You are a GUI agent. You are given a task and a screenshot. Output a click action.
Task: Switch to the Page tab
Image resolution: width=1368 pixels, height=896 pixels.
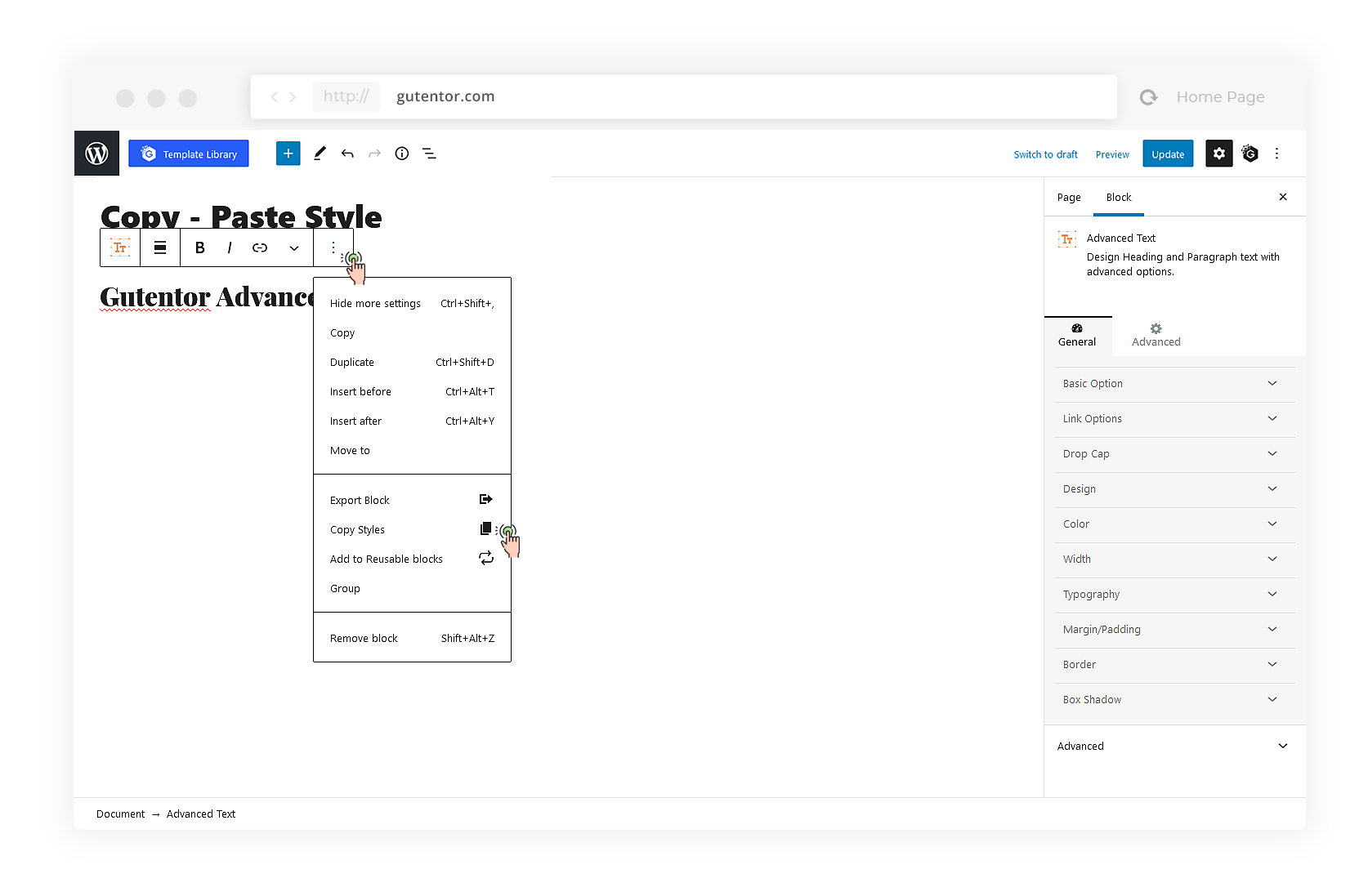point(1069,198)
